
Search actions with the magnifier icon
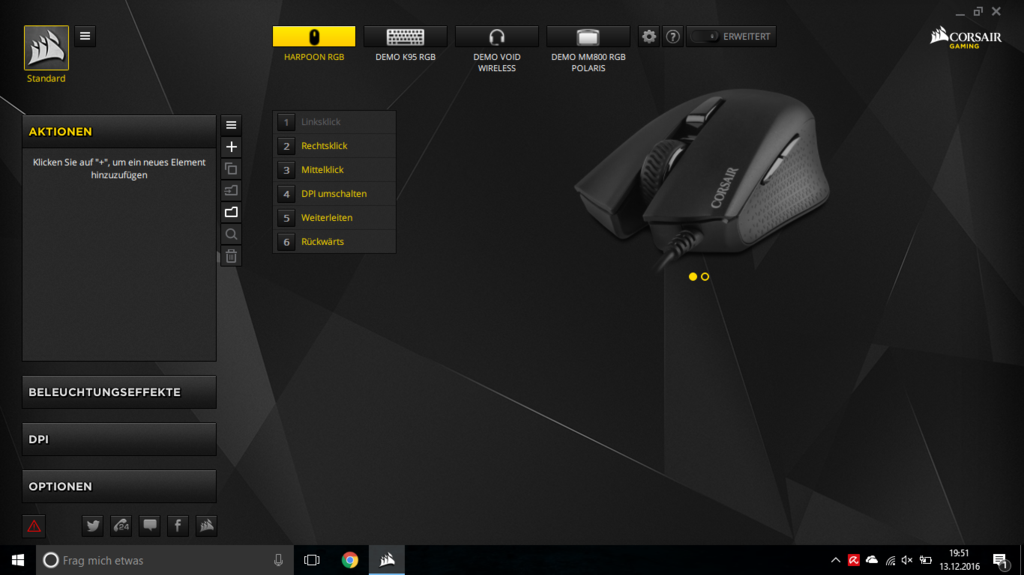pyautogui.click(x=231, y=234)
